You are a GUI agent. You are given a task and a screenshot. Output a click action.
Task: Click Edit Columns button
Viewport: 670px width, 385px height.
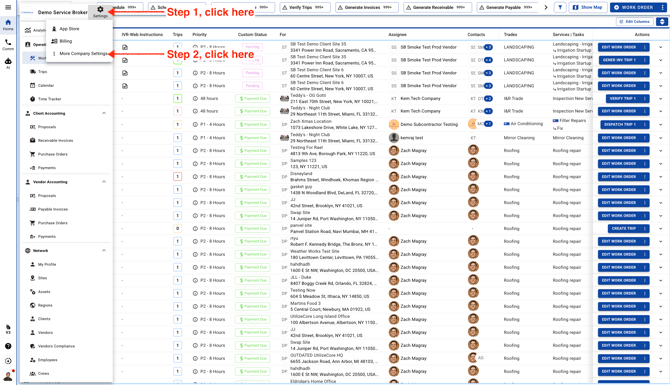pyautogui.click(x=634, y=22)
